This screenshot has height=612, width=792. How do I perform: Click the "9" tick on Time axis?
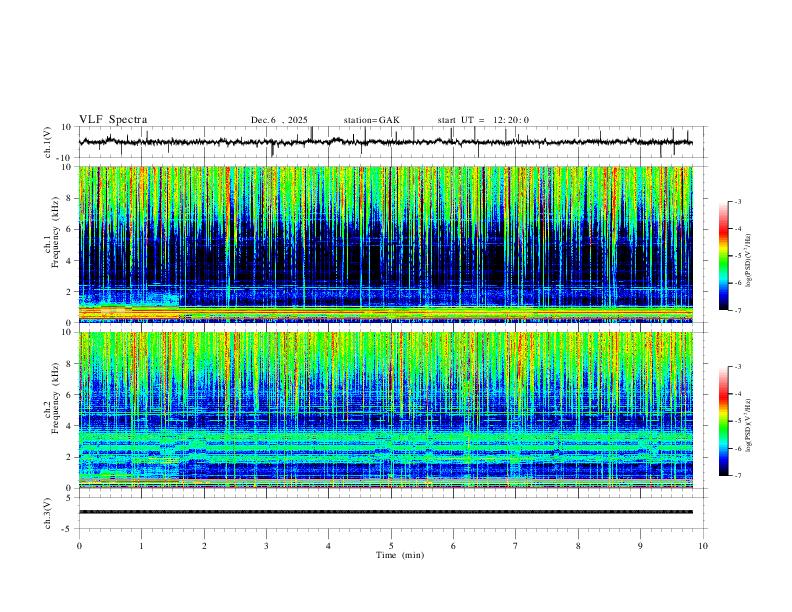[640, 546]
